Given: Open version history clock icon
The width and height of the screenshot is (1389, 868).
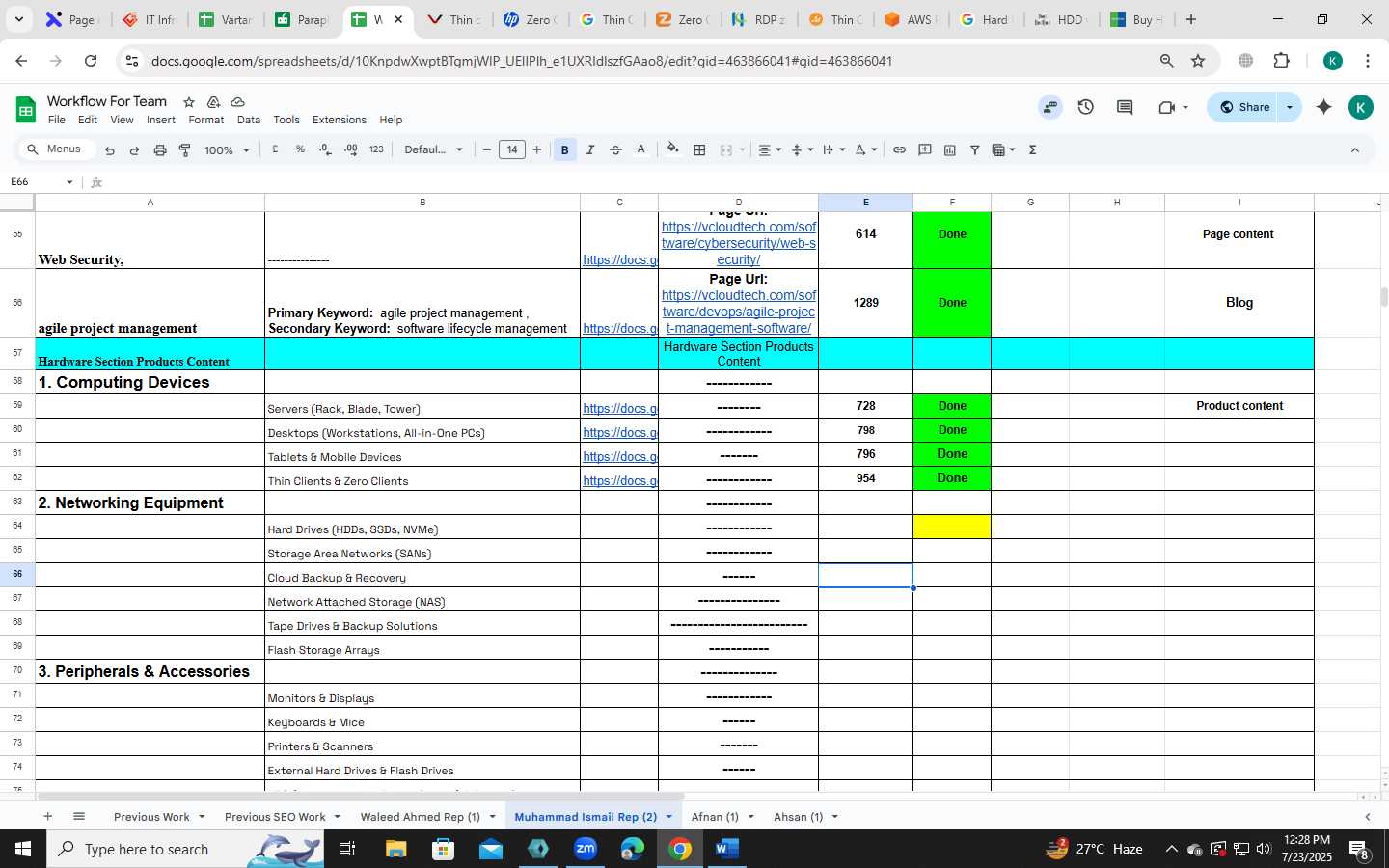Looking at the screenshot, I should [1086, 107].
